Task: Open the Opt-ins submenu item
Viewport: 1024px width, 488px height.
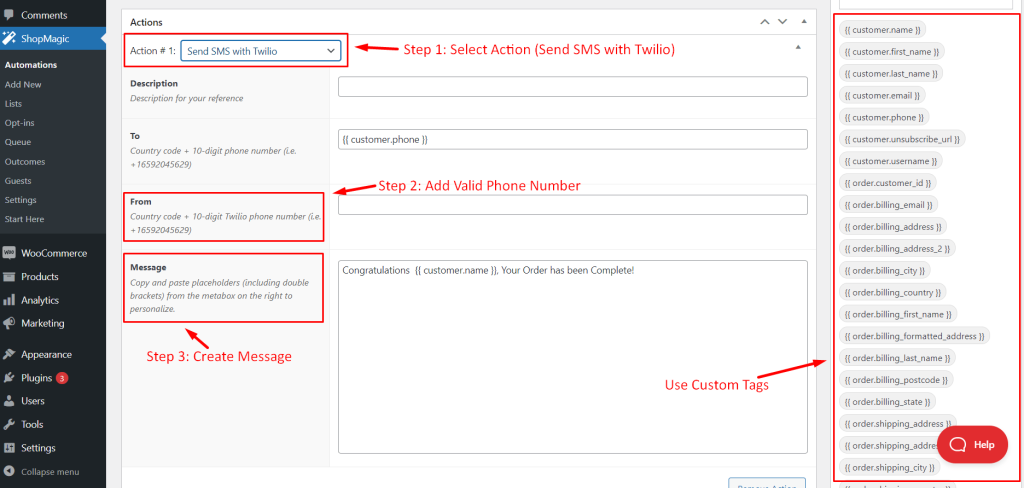Action: tap(20, 123)
